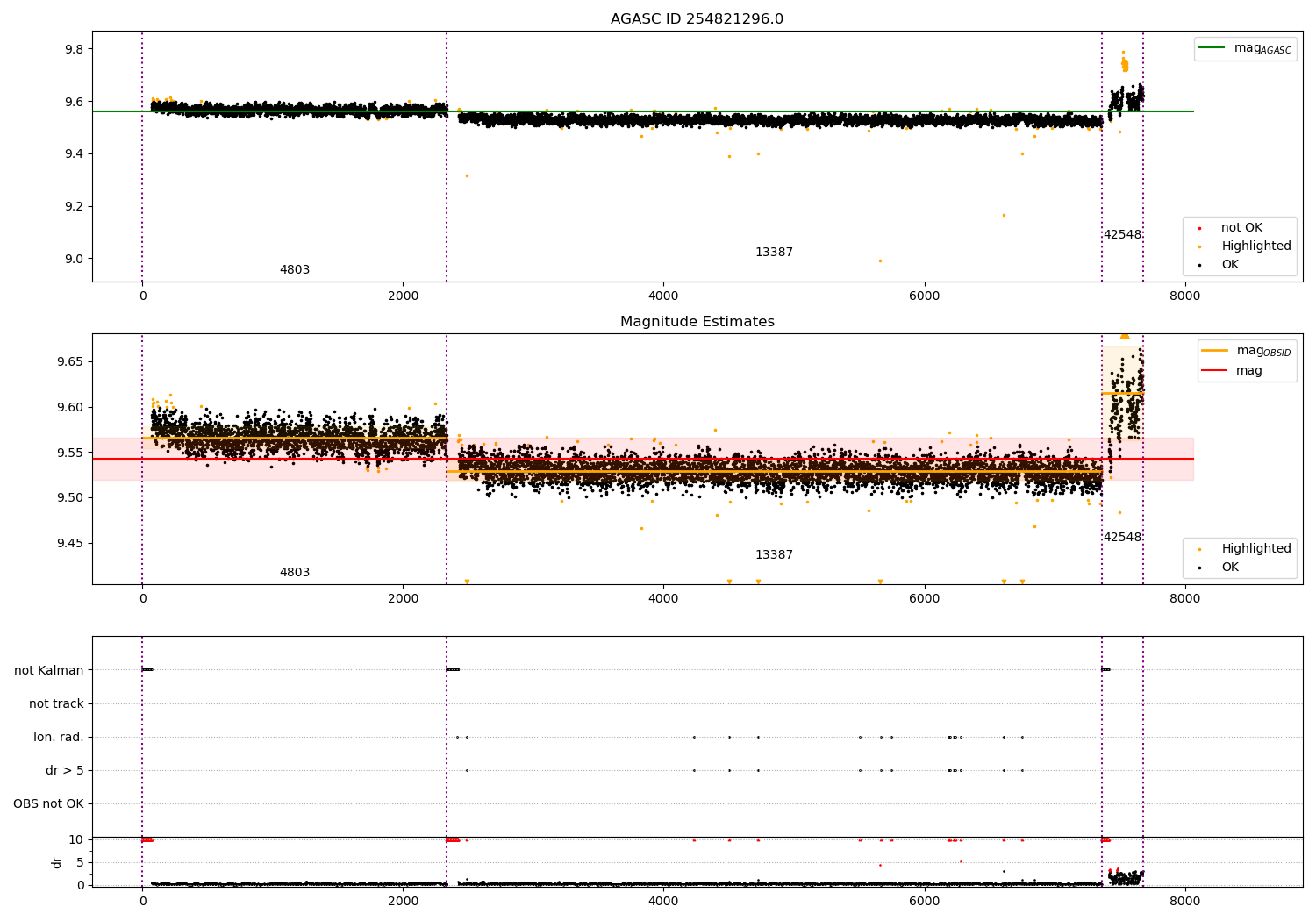Click the "2000" x-tick under the bottom plot
This screenshot has width=1316, height=921.
[403, 902]
